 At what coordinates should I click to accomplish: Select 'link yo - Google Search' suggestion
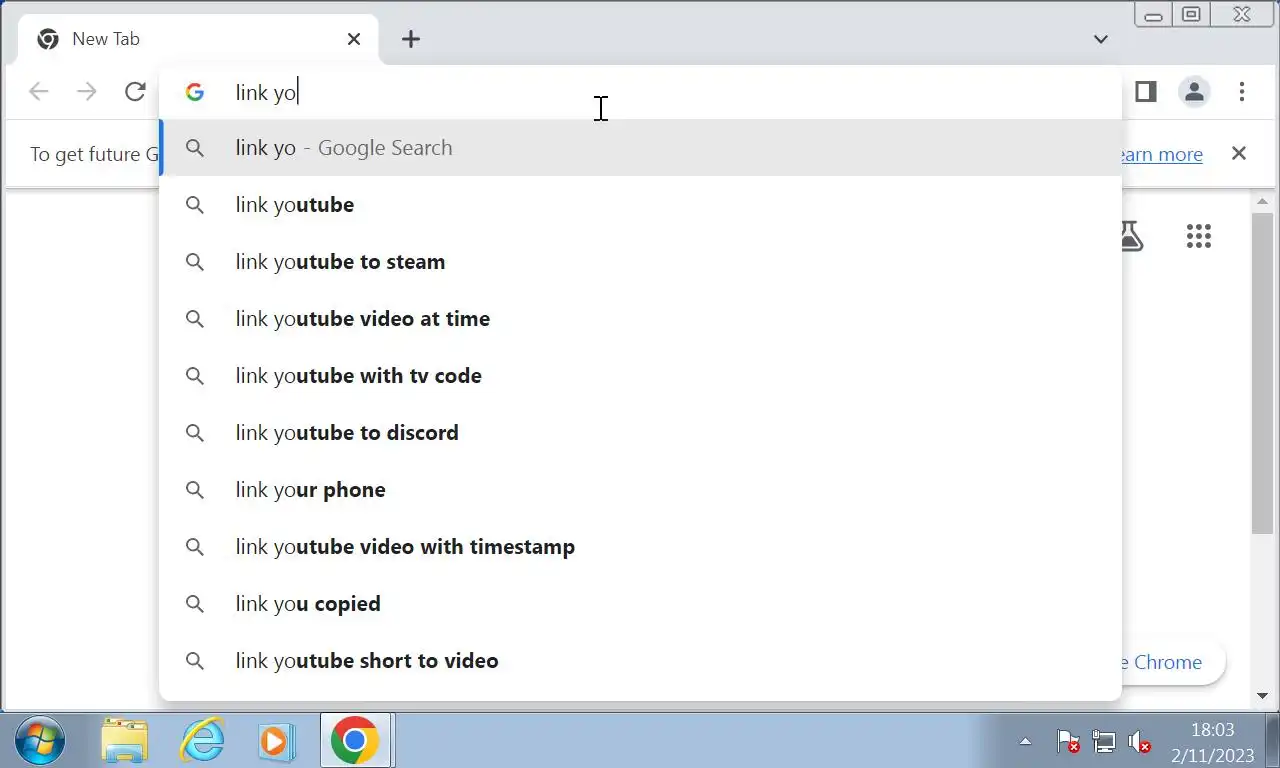[640, 148]
